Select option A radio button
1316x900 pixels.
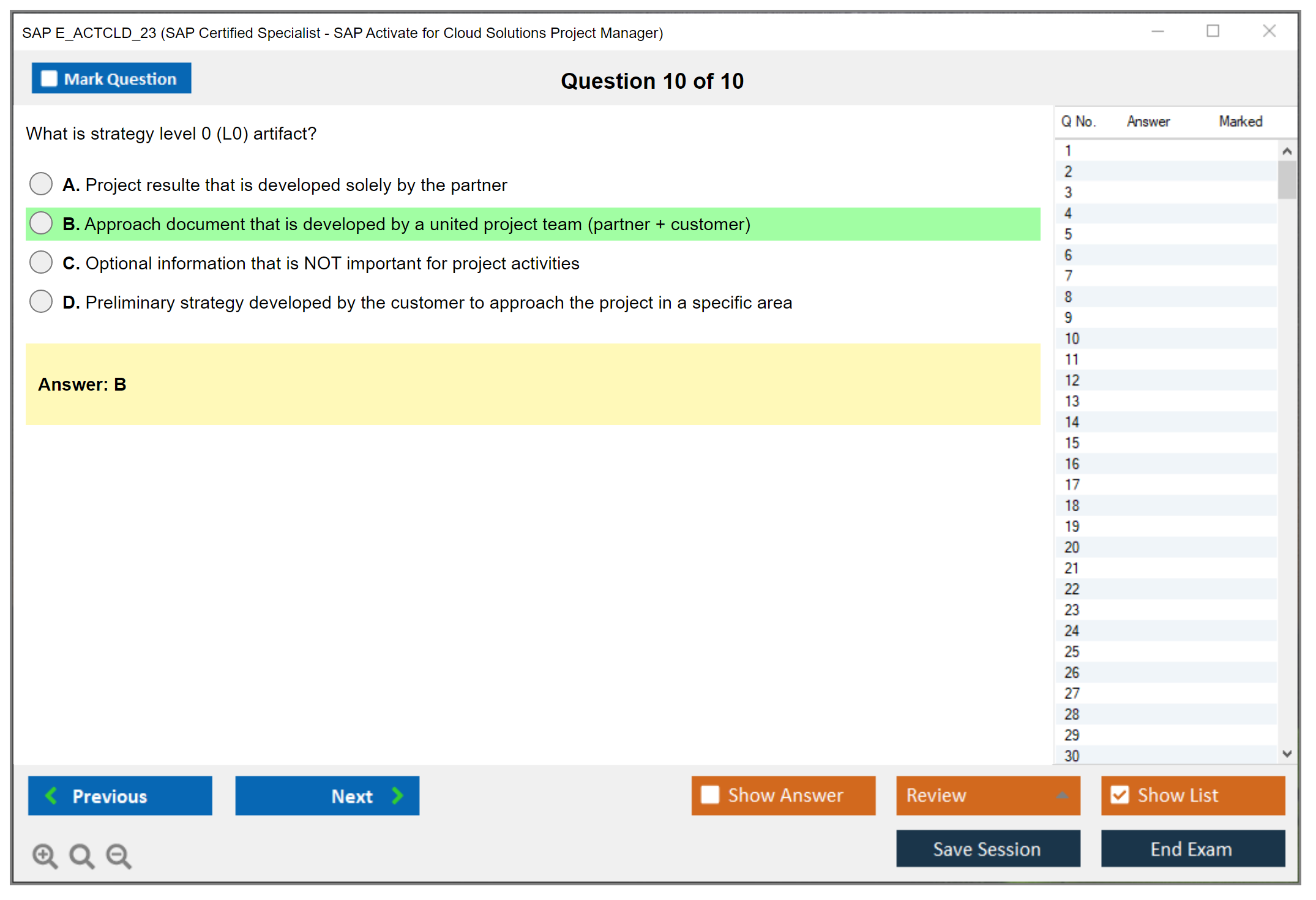point(41,184)
